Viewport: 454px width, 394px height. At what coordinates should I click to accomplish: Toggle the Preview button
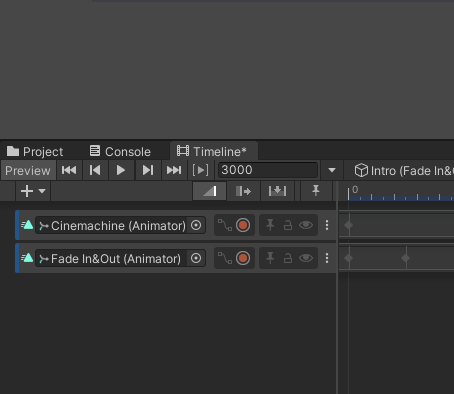pyautogui.click(x=28, y=171)
